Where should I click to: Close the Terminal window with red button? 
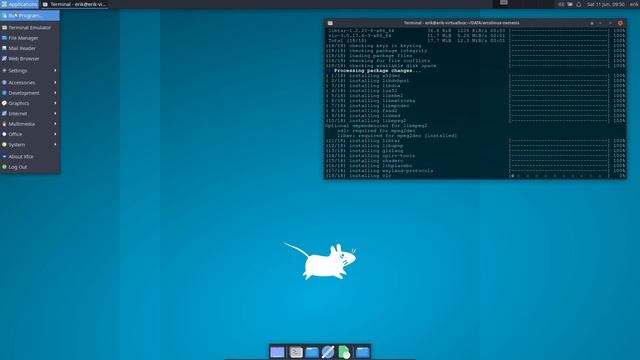(x=620, y=23)
